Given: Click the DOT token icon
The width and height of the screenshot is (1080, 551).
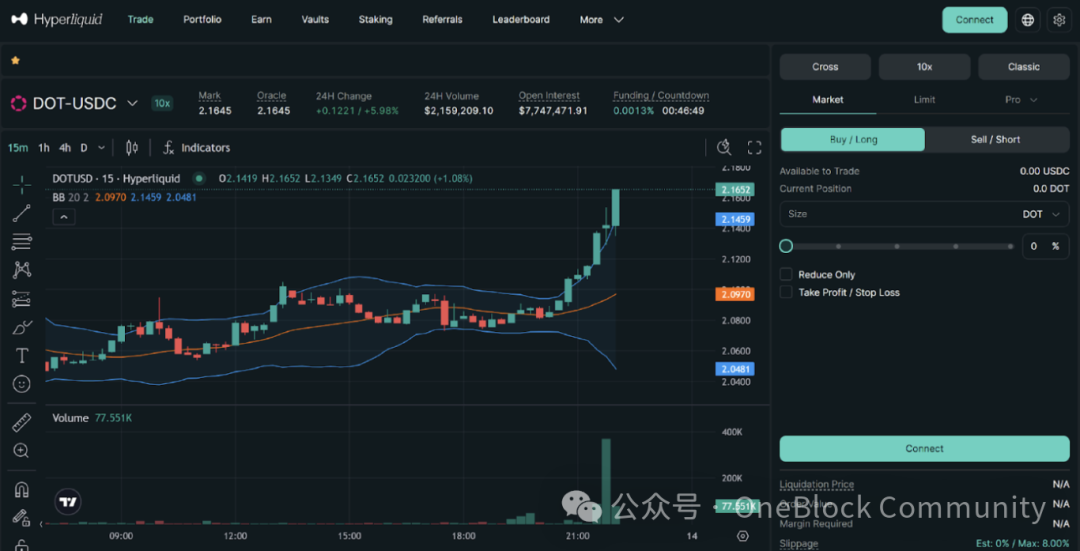Looking at the screenshot, I should pos(18,104).
